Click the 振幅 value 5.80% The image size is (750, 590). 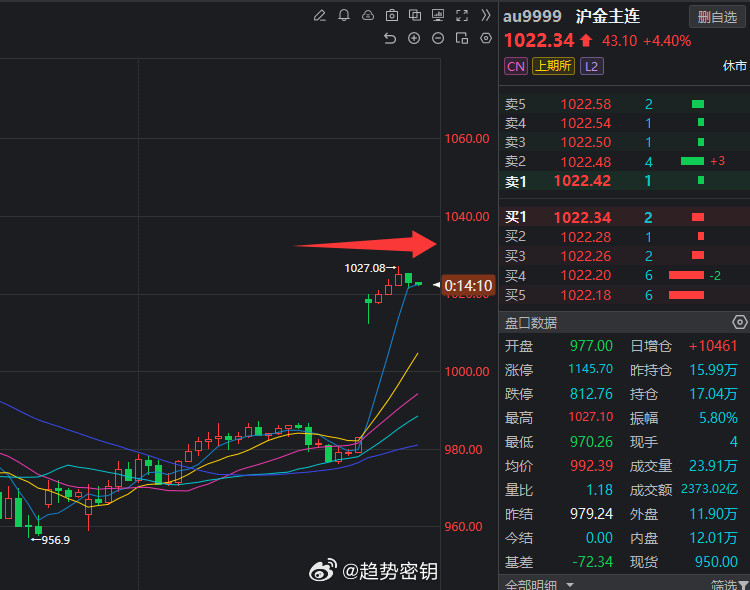point(718,418)
